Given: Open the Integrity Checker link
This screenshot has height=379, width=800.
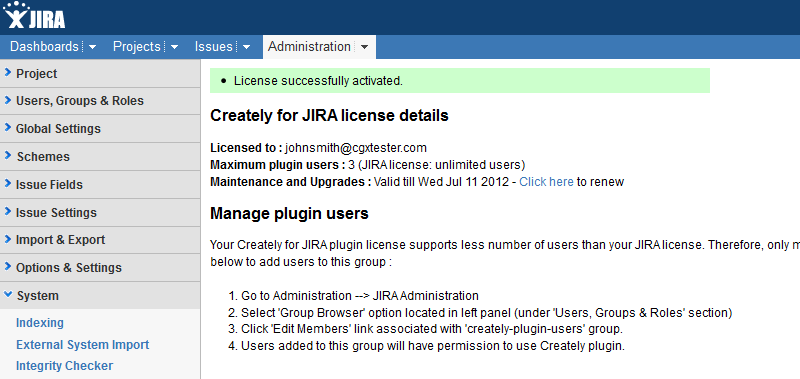Looking at the screenshot, I should click(x=64, y=366).
